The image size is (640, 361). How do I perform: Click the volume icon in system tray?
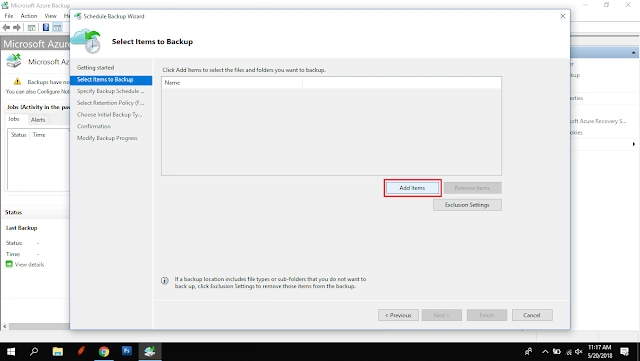[579, 352]
